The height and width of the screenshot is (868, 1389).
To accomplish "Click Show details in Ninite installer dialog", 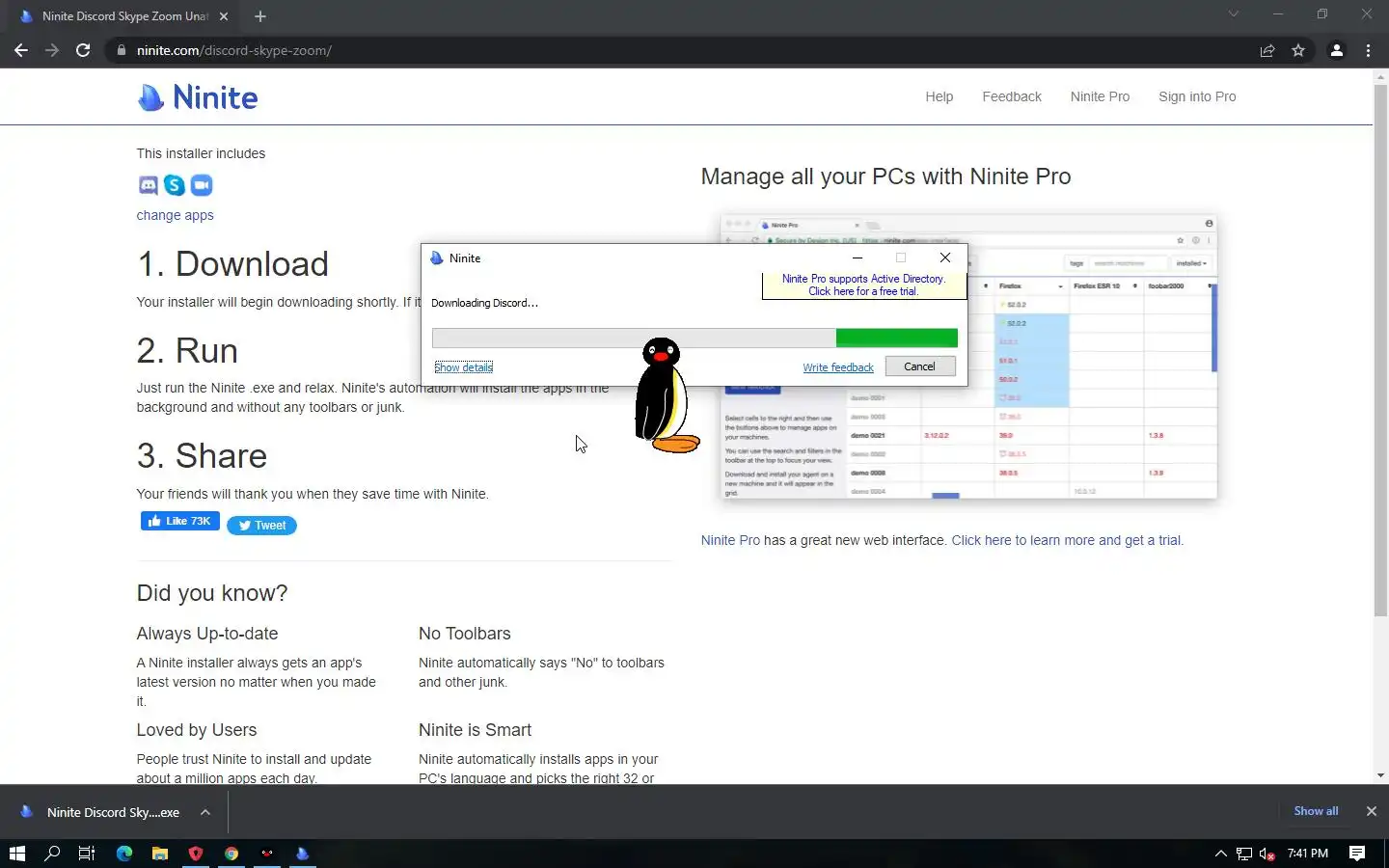I will [x=464, y=367].
